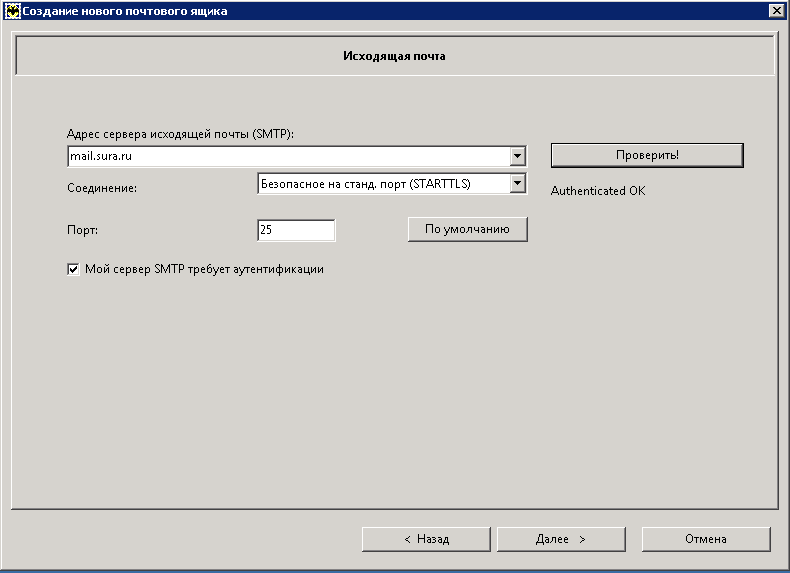Click the Соединение: label
The image size is (790, 573).
(101, 188)
